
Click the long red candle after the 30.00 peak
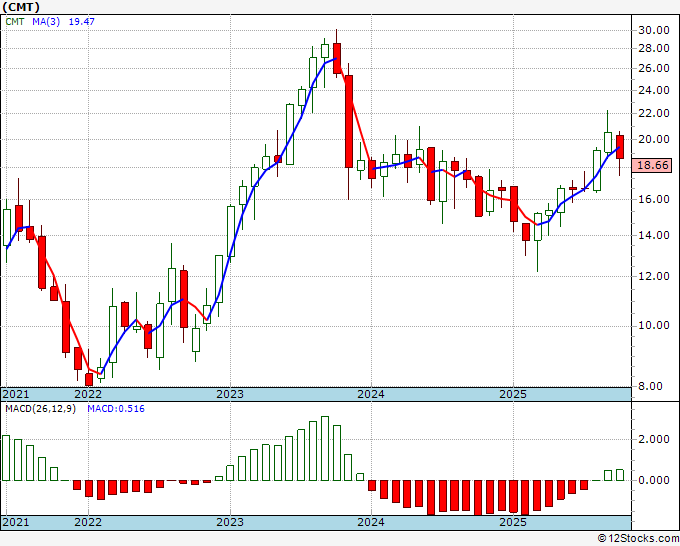click(349, 121)
